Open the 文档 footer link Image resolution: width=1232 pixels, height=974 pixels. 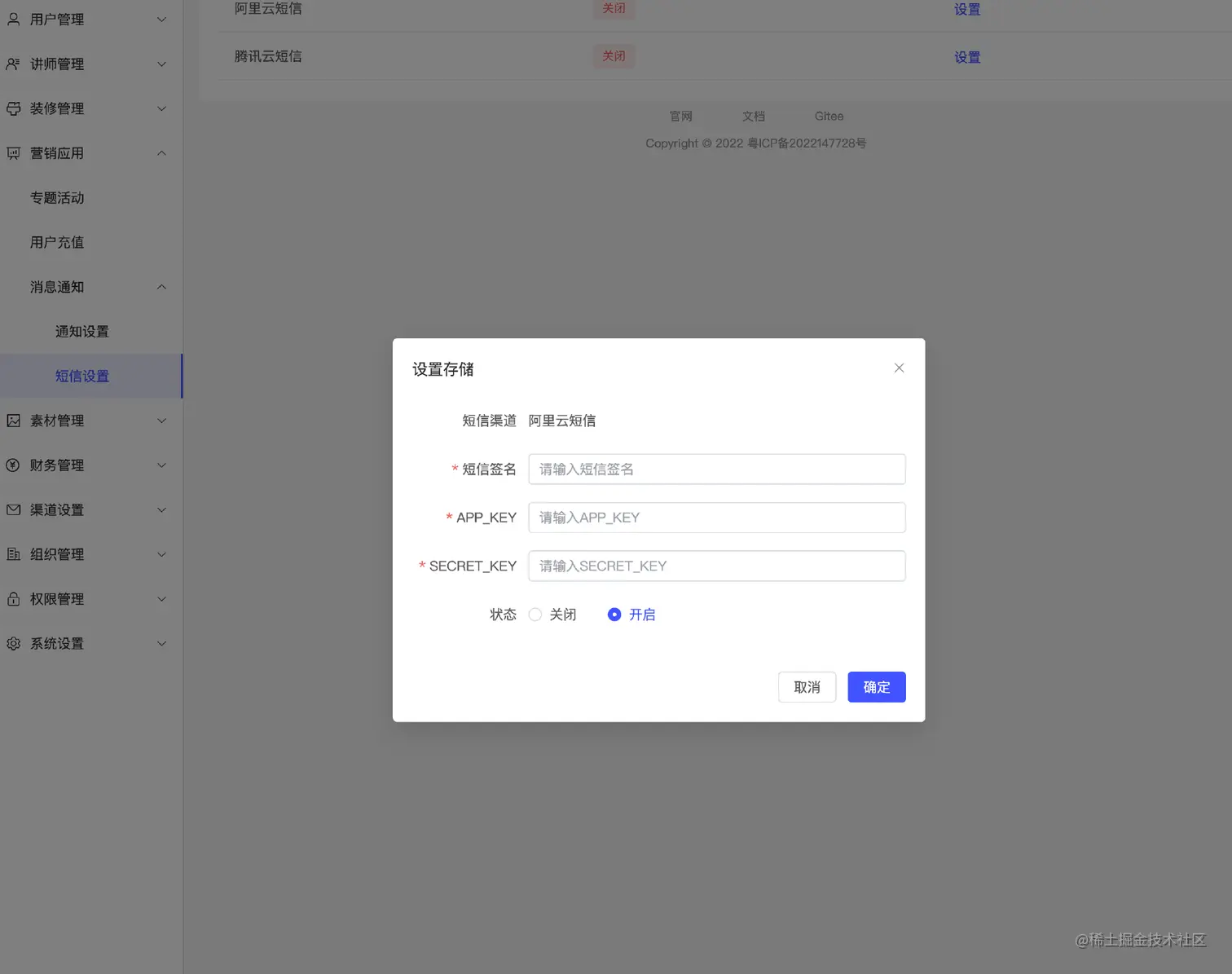pyautogui.click(x=754, y=116)
